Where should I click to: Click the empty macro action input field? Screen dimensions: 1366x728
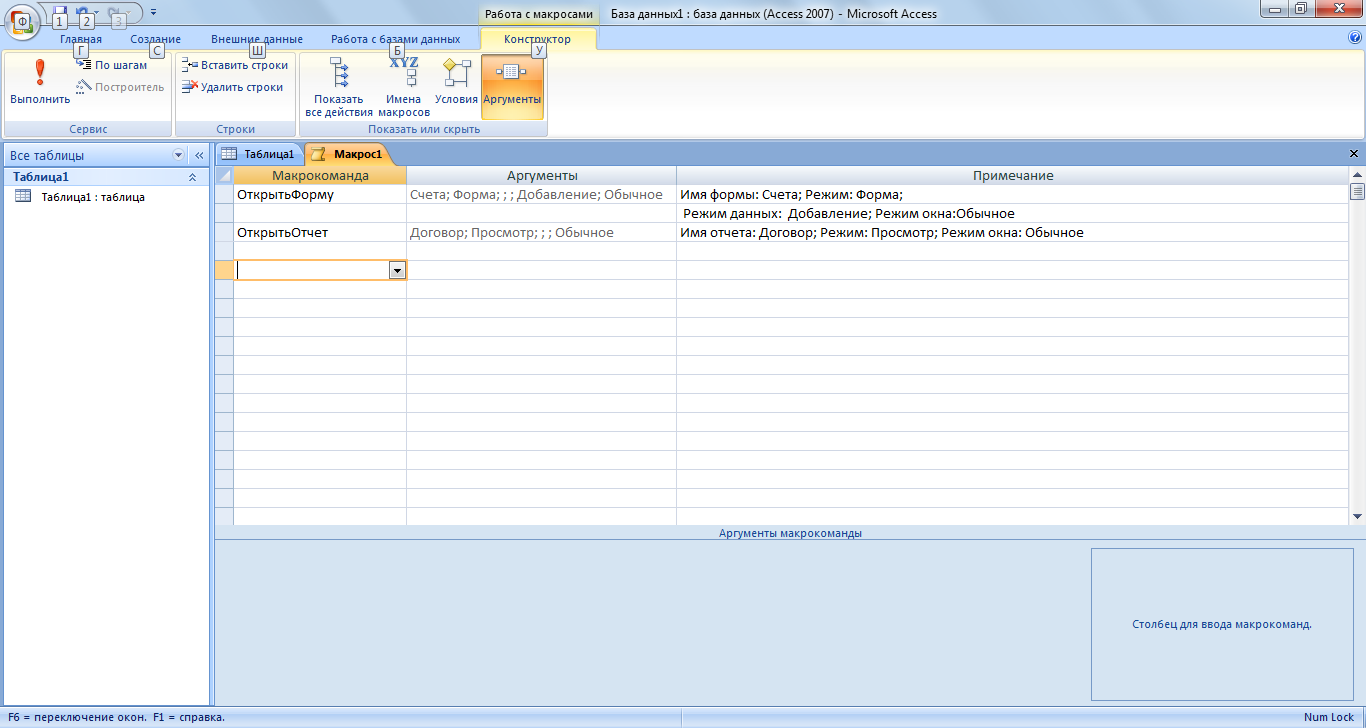pyautogui.click(x=311, y=270)
